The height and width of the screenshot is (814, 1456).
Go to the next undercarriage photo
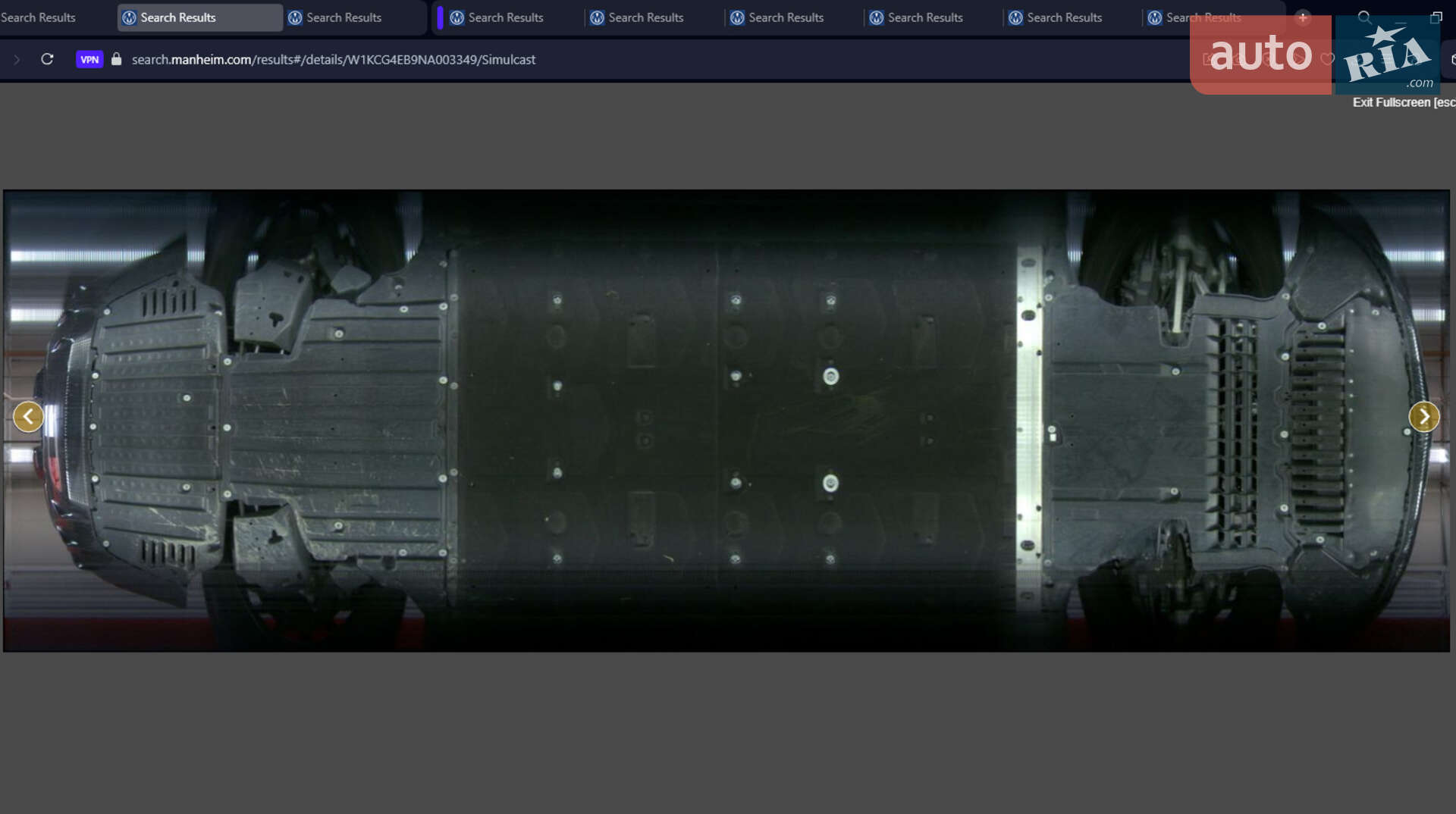(1424, 417)
